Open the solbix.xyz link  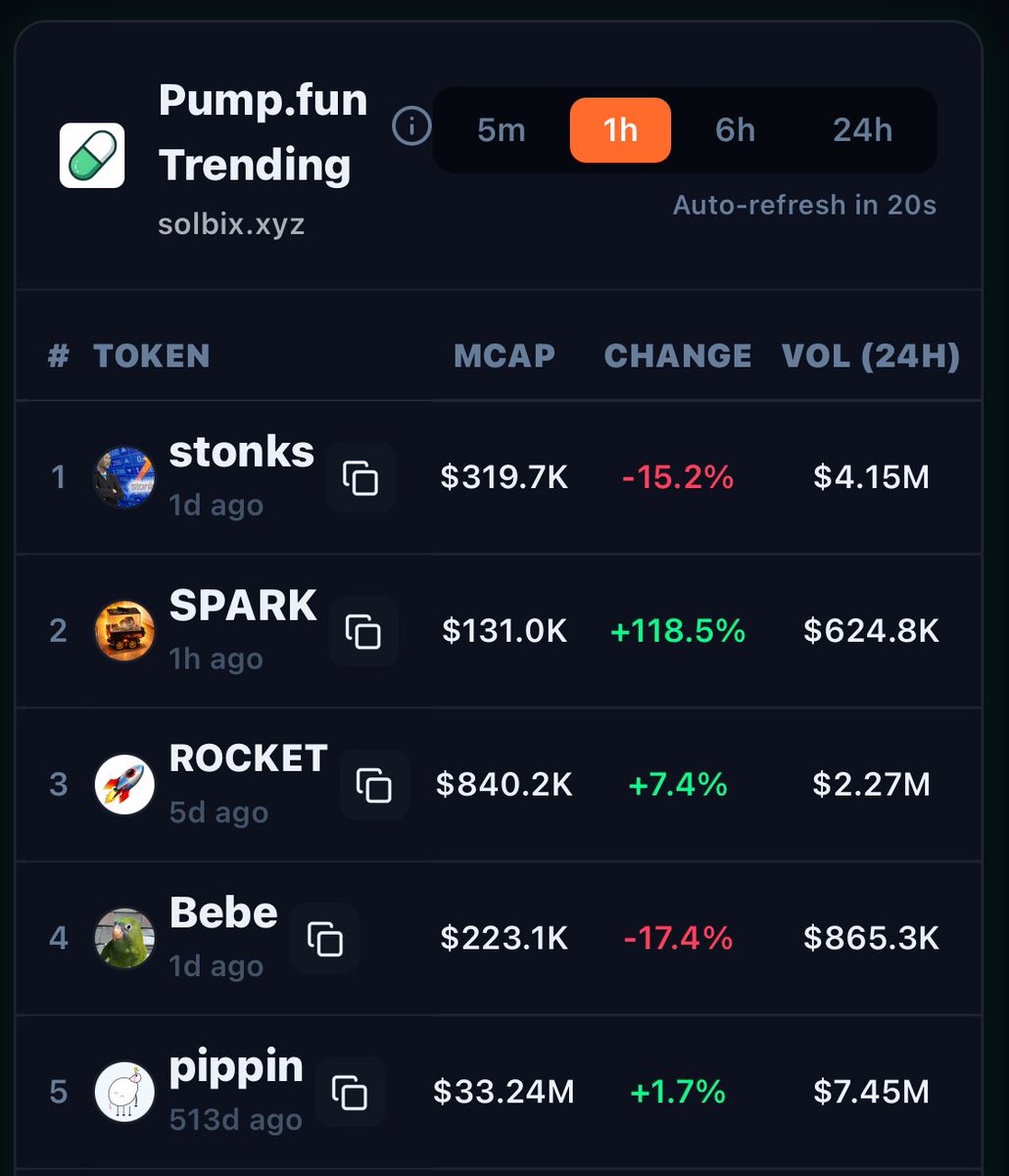coord(231,224)
